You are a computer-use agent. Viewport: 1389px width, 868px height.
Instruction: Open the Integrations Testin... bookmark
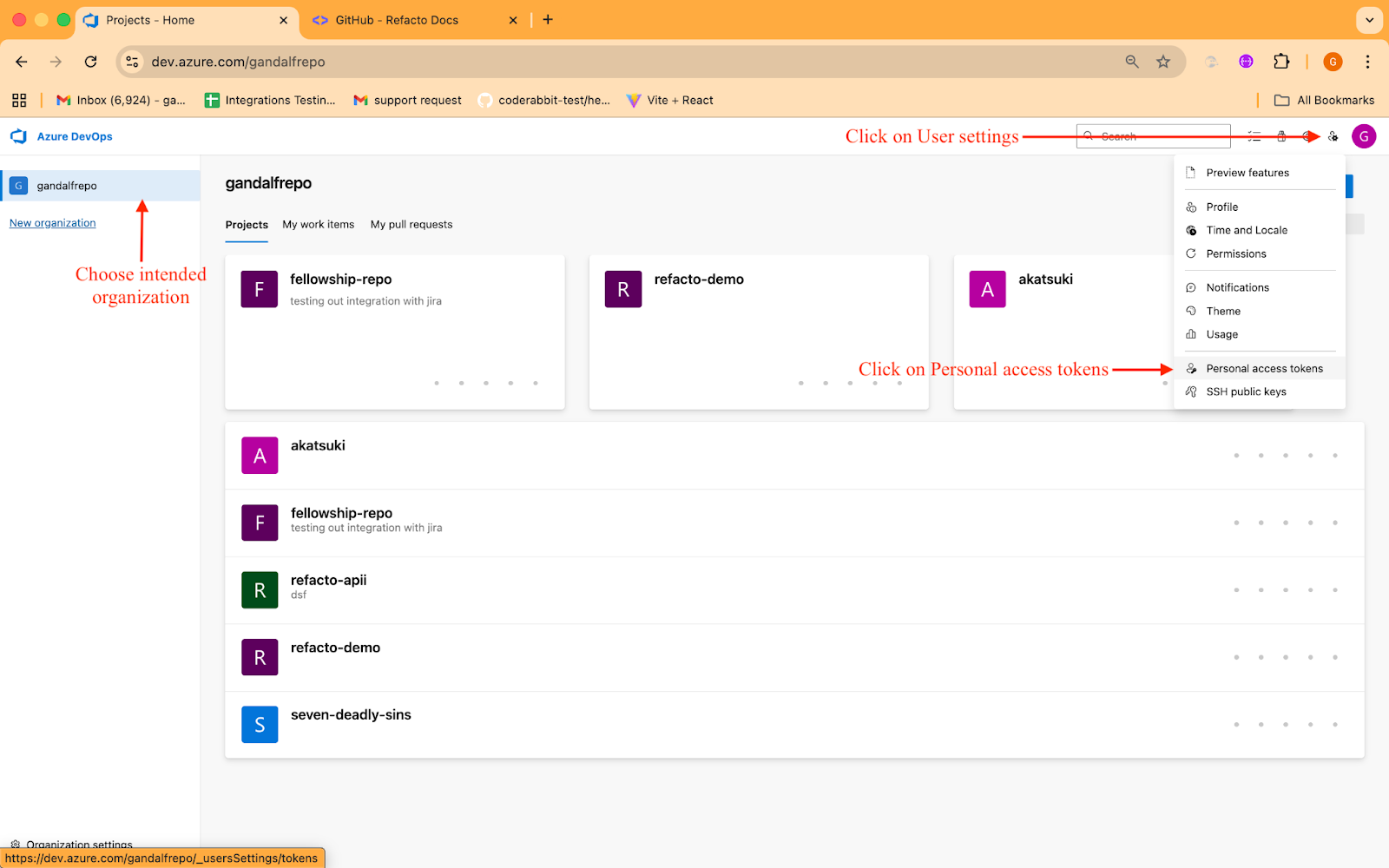click(x=270, y=100)
